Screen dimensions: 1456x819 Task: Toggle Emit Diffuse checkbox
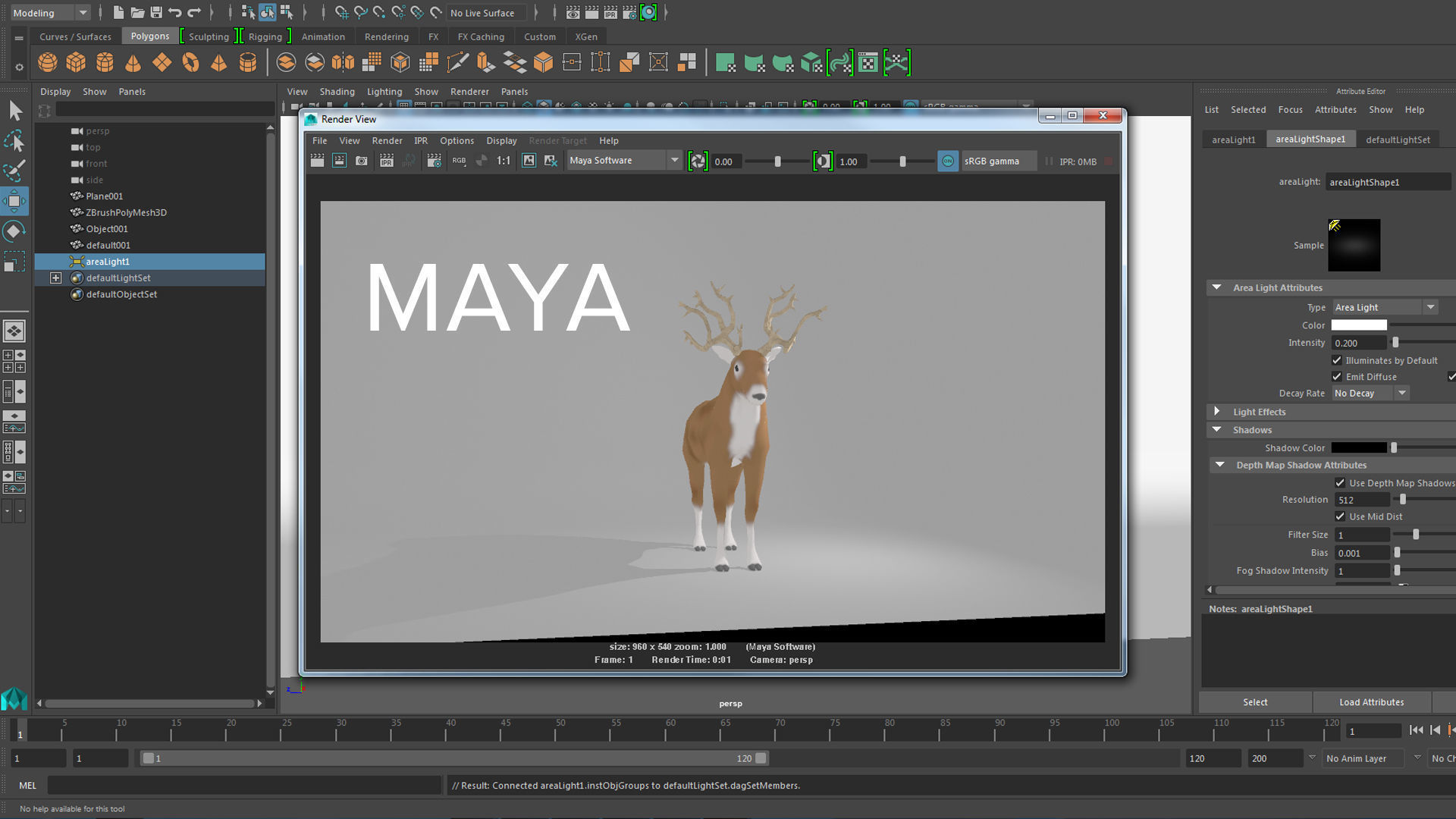point(1337,376)
